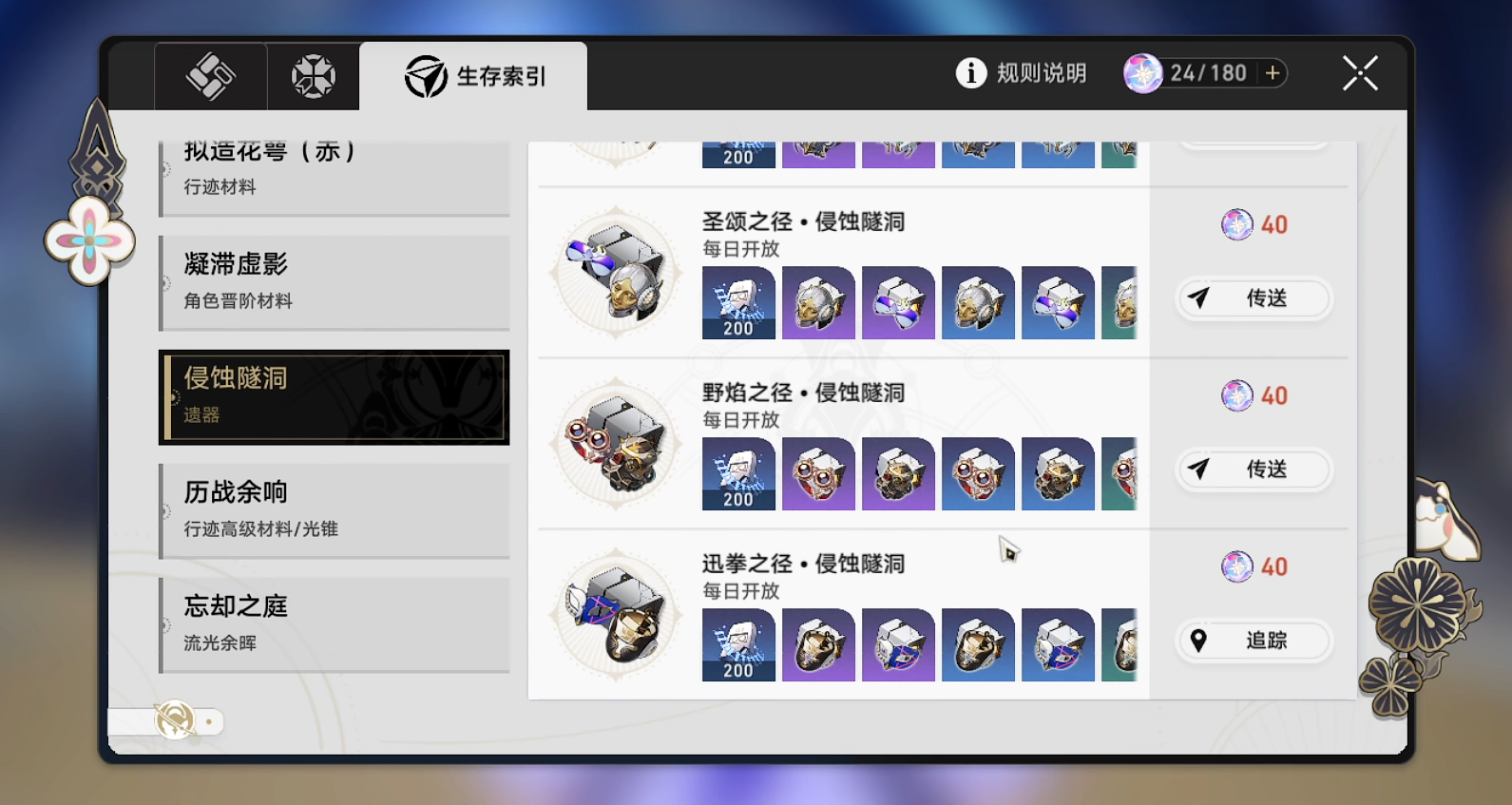Viewport: 1512px width, 805px height.
Task: Select the 生存索引 tab
Action: coord(473,76)
